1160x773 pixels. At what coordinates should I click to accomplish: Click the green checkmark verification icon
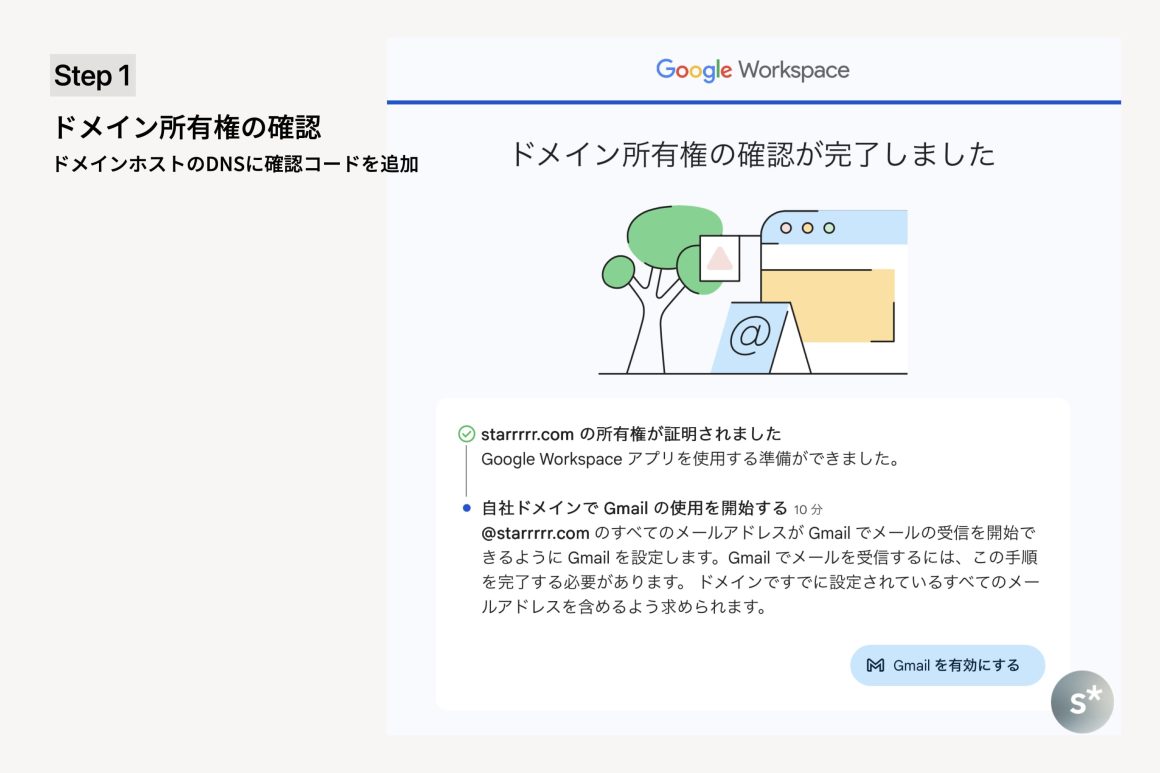466,434
